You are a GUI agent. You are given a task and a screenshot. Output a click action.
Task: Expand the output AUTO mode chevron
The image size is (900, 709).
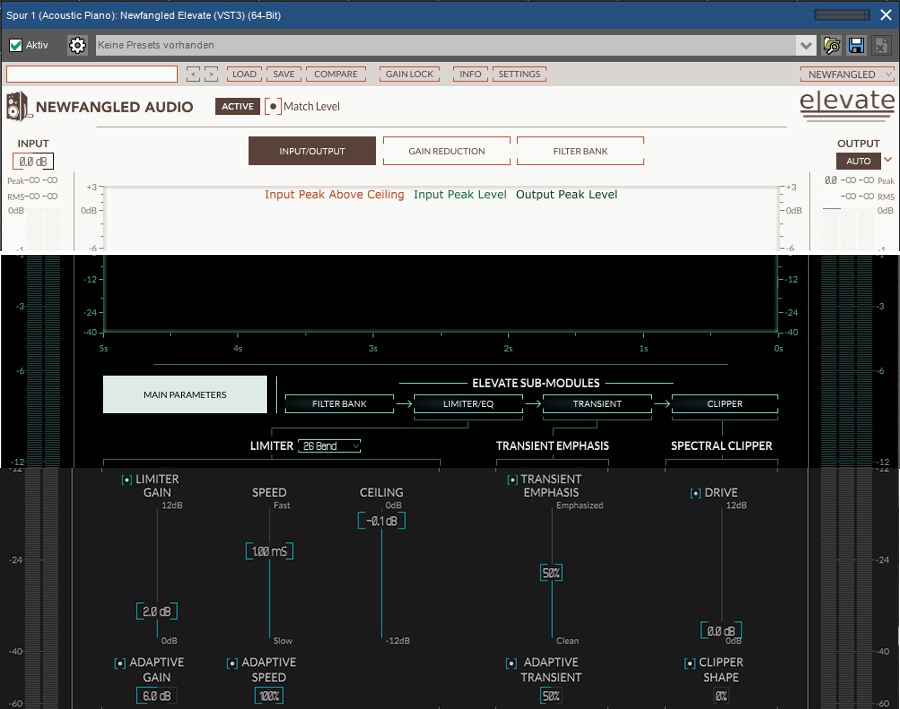click(x=888, y=160)
